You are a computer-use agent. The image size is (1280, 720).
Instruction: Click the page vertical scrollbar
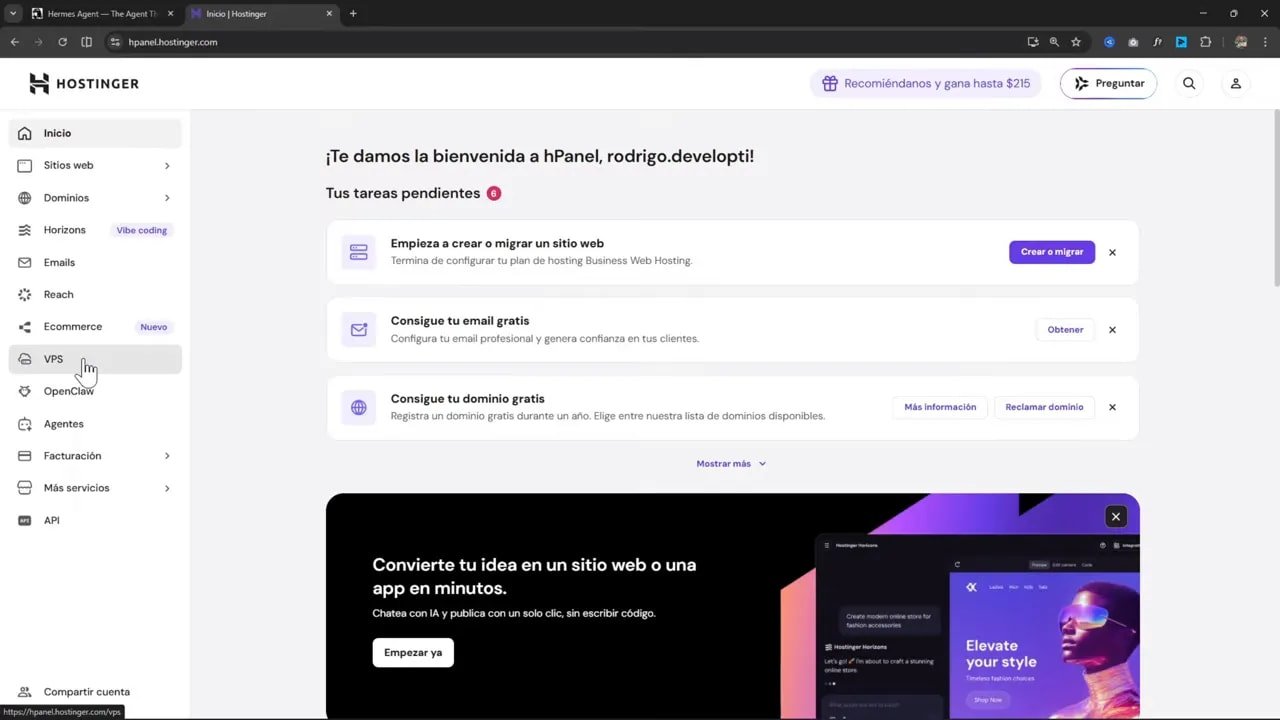tap(1275, 200)
